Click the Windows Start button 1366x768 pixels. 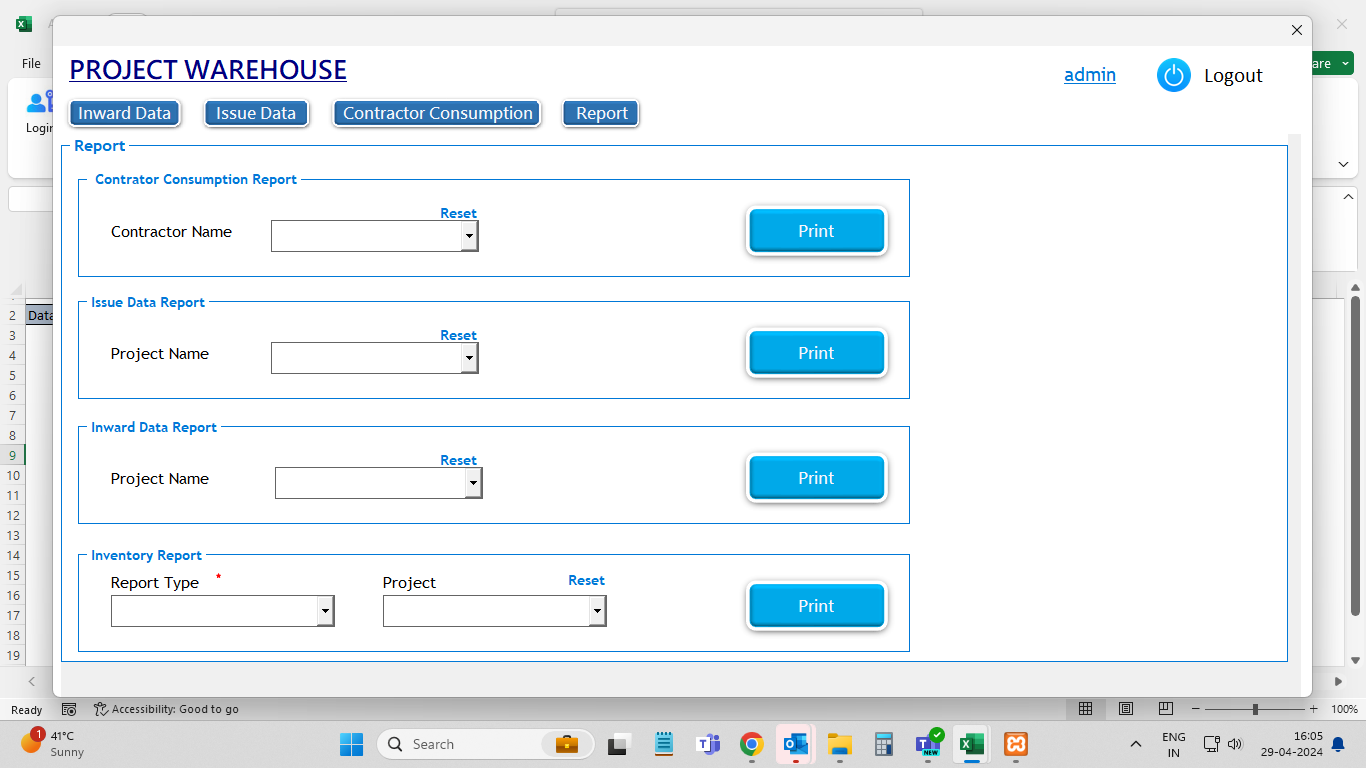351,744
